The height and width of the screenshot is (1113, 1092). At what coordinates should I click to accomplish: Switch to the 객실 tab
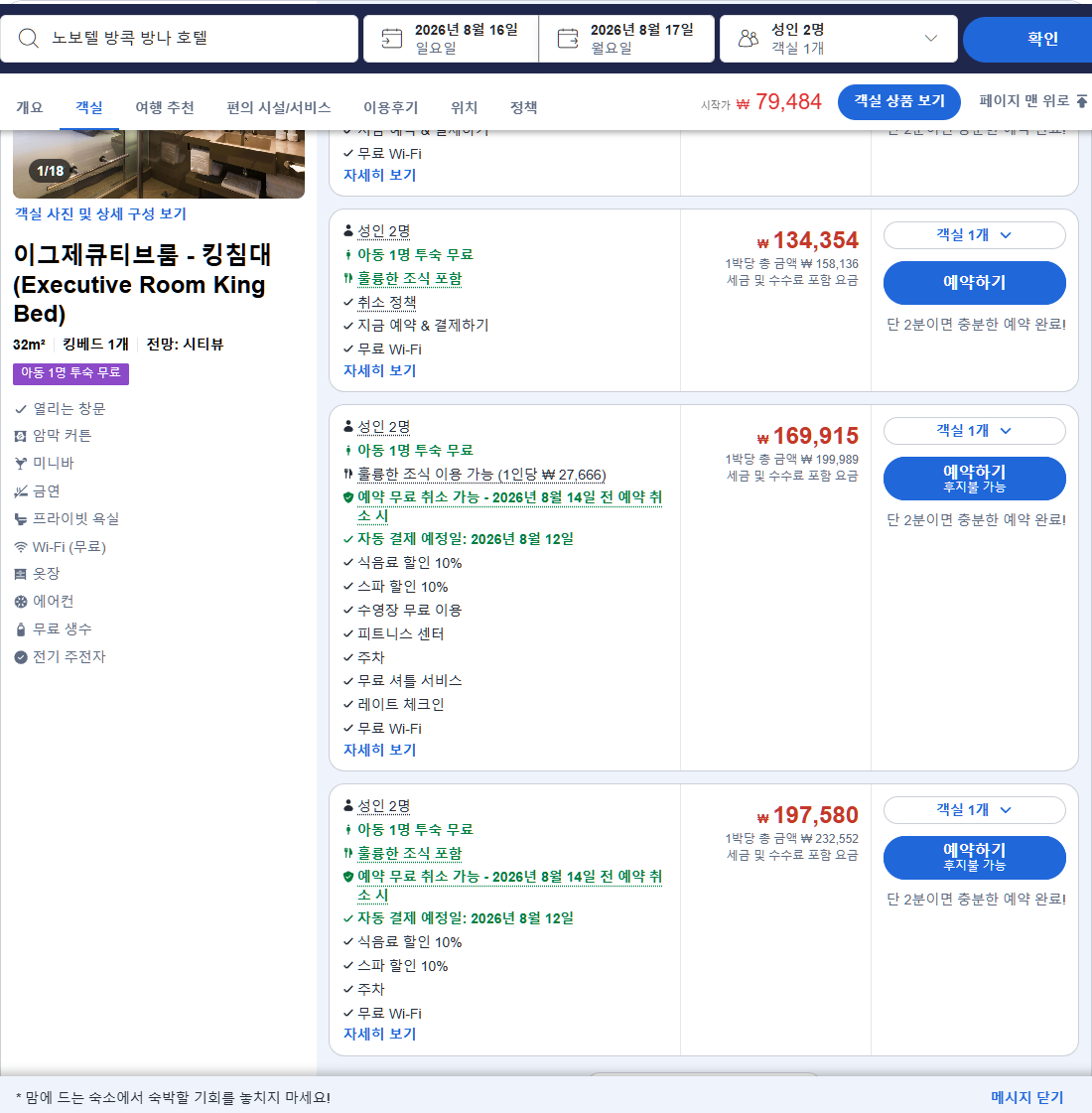(x=88, y=107)
